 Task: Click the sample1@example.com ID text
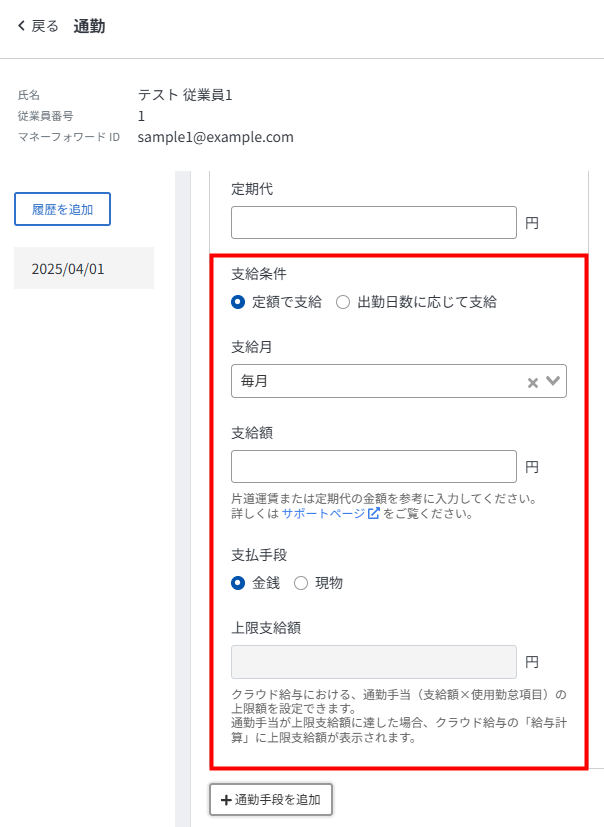pos(215,137)
